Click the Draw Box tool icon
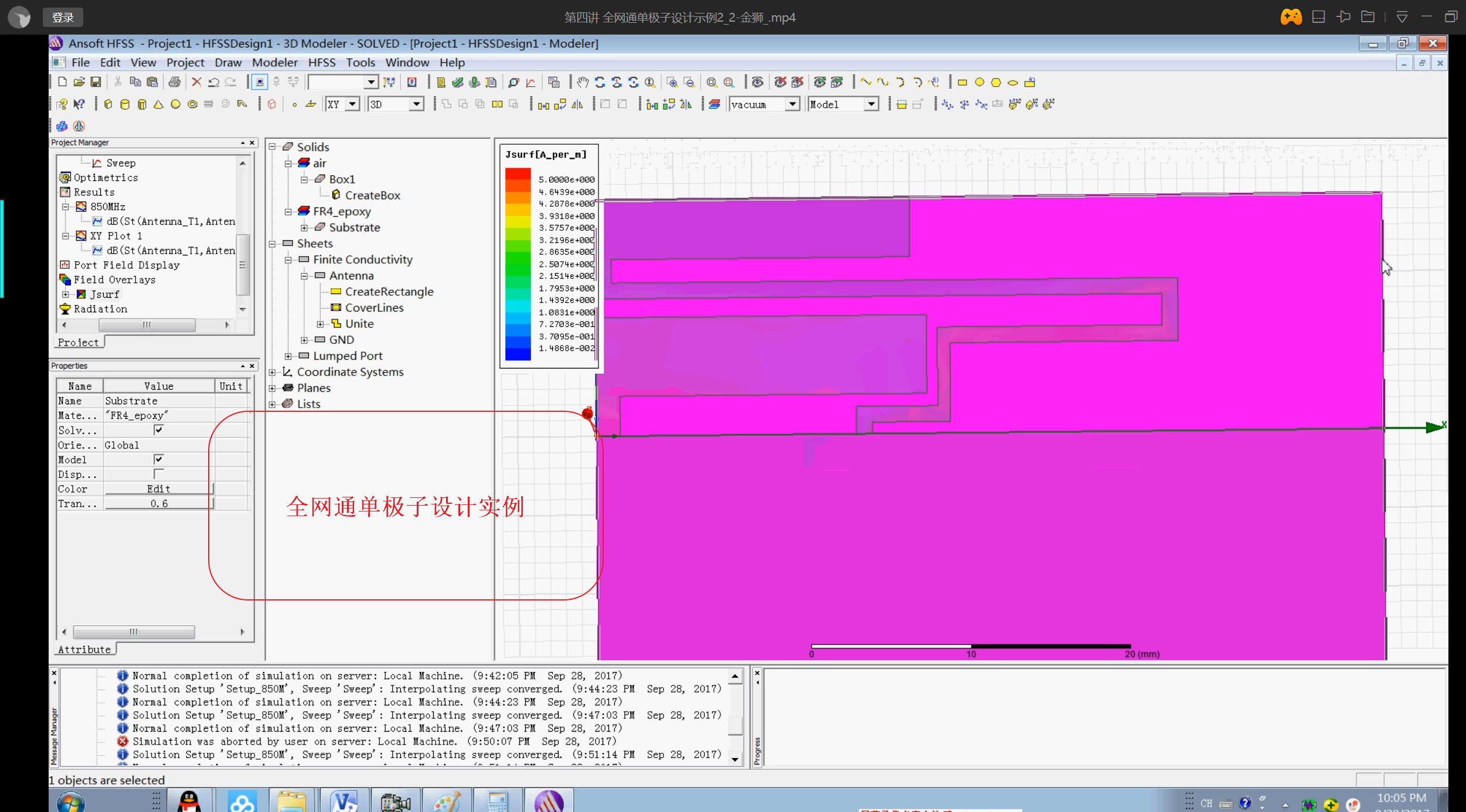 coord(108,104)
